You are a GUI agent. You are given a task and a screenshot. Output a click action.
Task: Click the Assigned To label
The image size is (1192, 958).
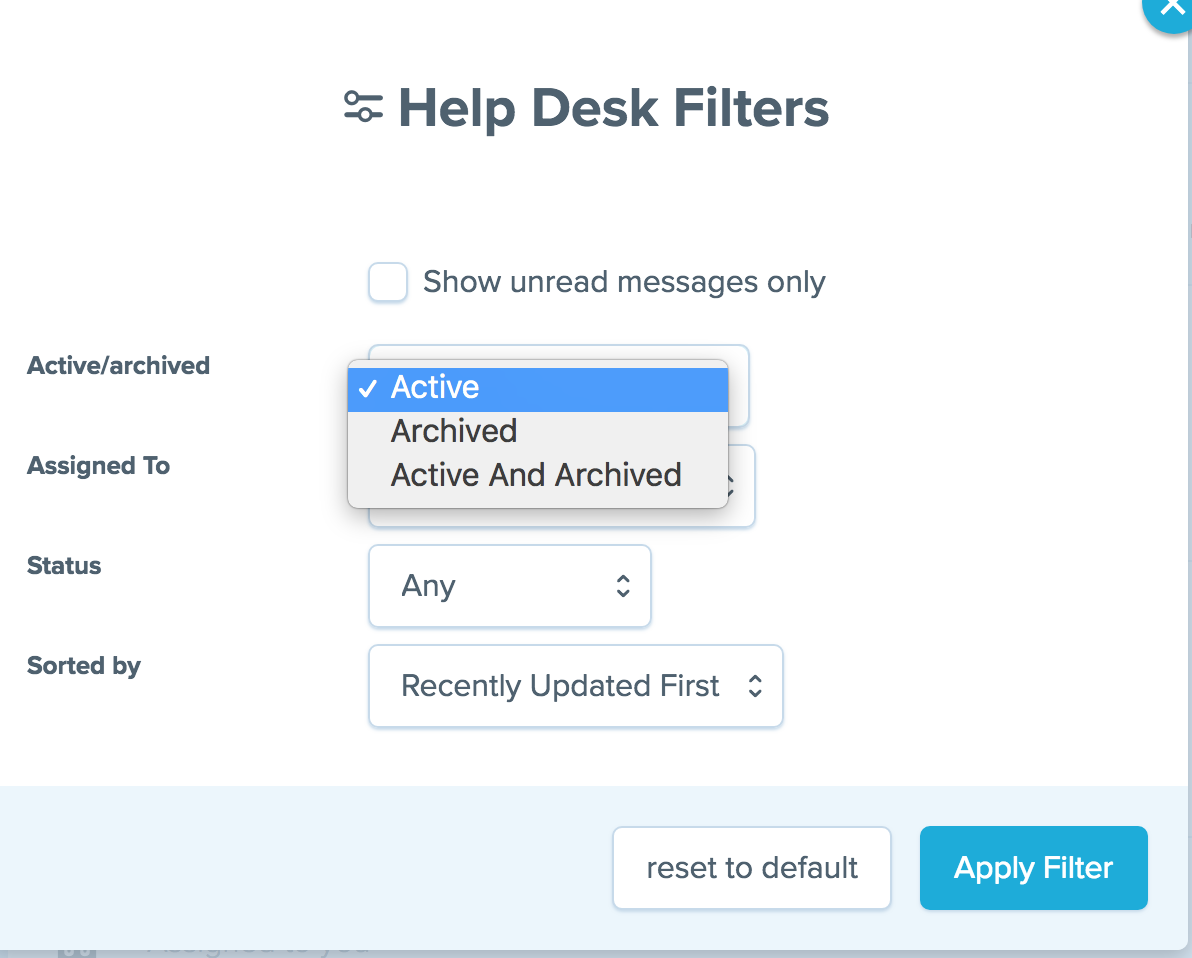[99, 465]
